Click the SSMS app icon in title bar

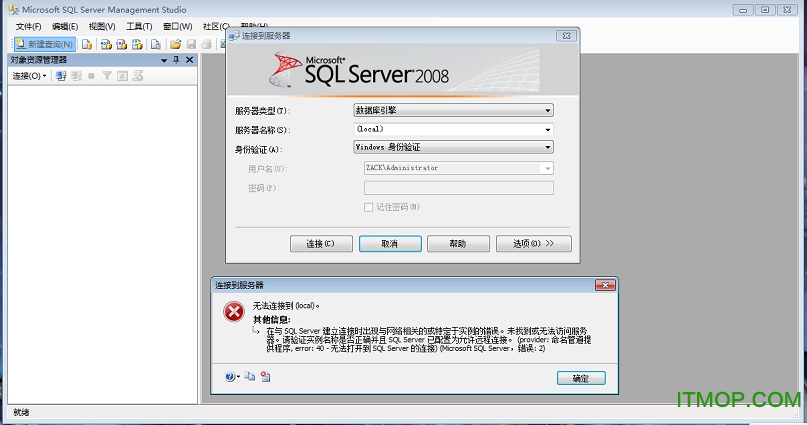pos(13,10)
